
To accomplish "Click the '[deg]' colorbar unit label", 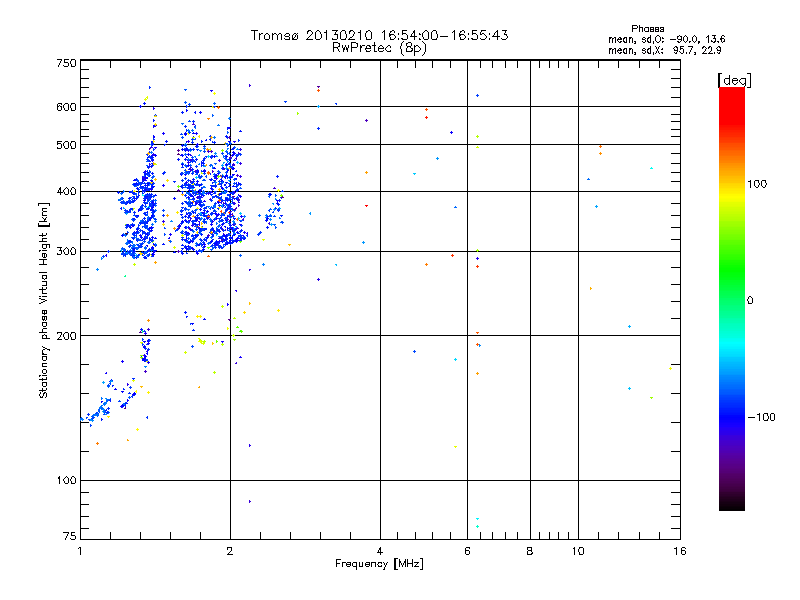I will tap(734, 80).
